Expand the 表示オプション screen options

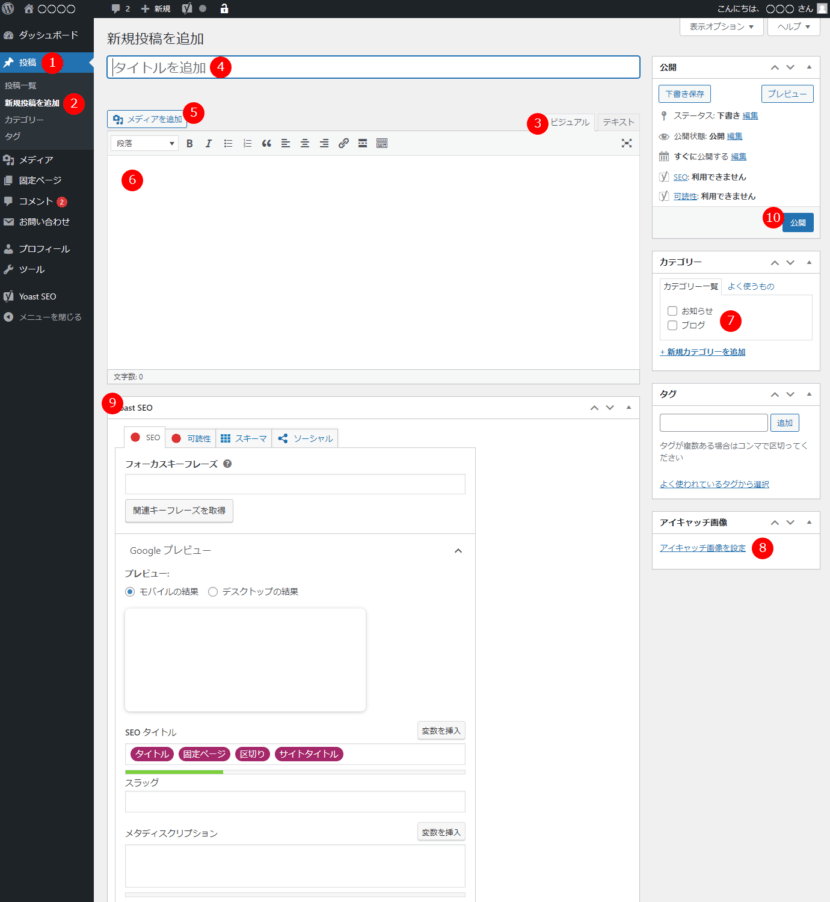(720, 27)
